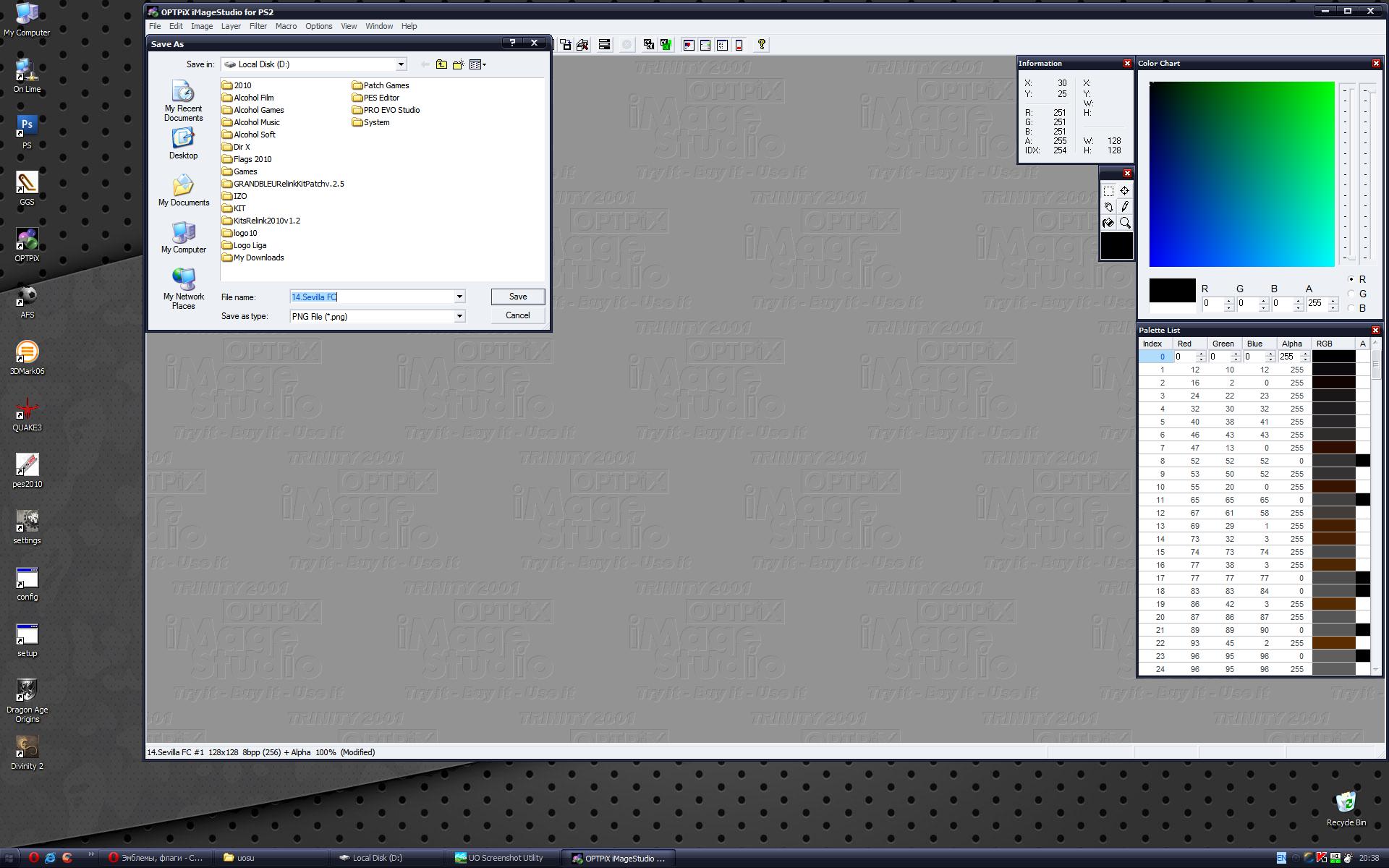Select the Patch Games folder
The height and width of the screenshot is (868, 1389).
click(x=381, y=85)
